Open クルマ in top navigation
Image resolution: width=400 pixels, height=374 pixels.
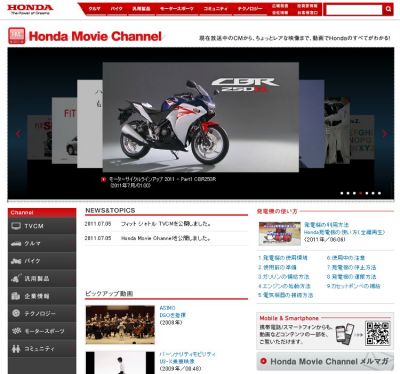tap(95, 9)
